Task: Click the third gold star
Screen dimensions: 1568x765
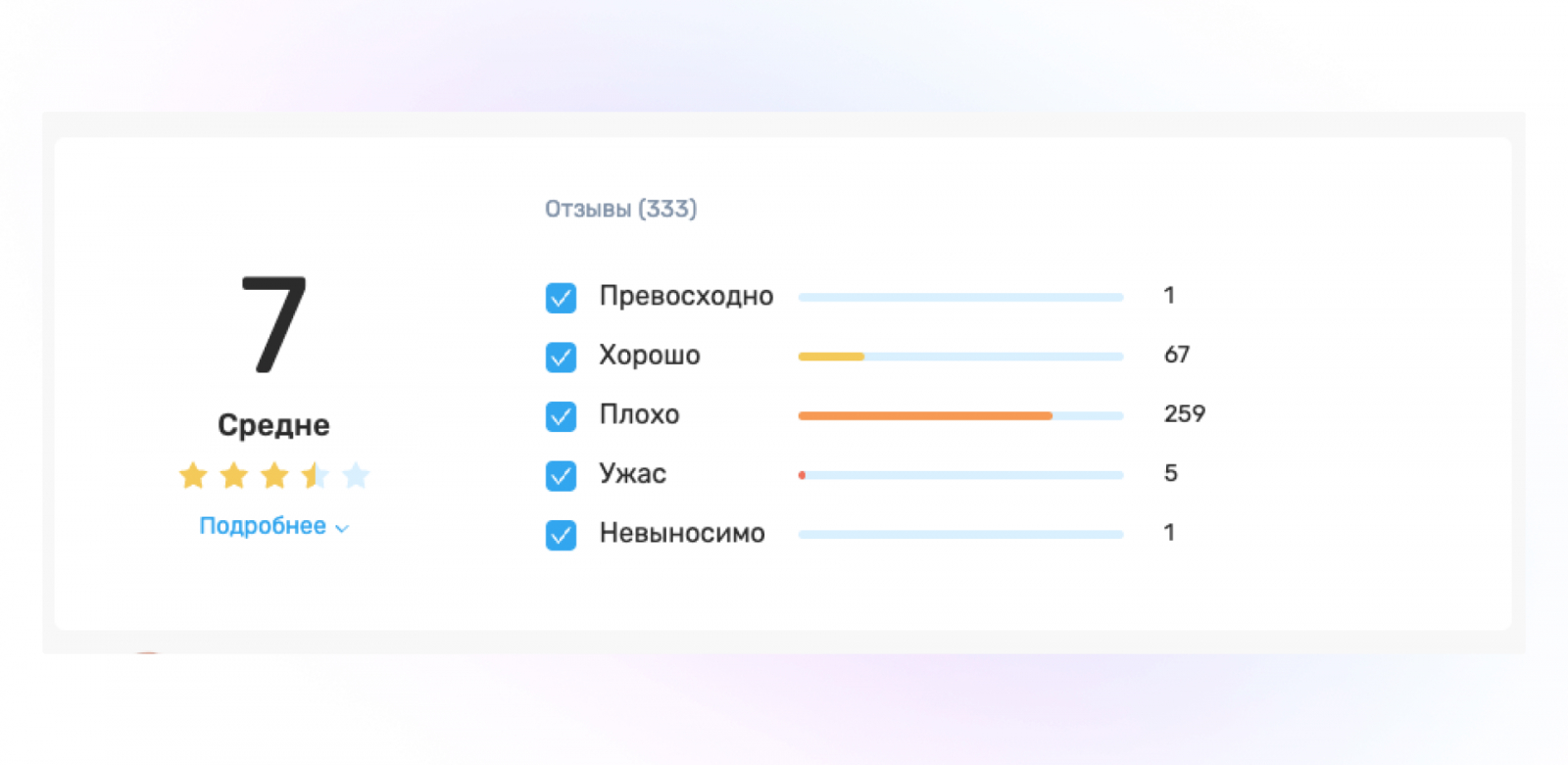Action: (274, 476)
